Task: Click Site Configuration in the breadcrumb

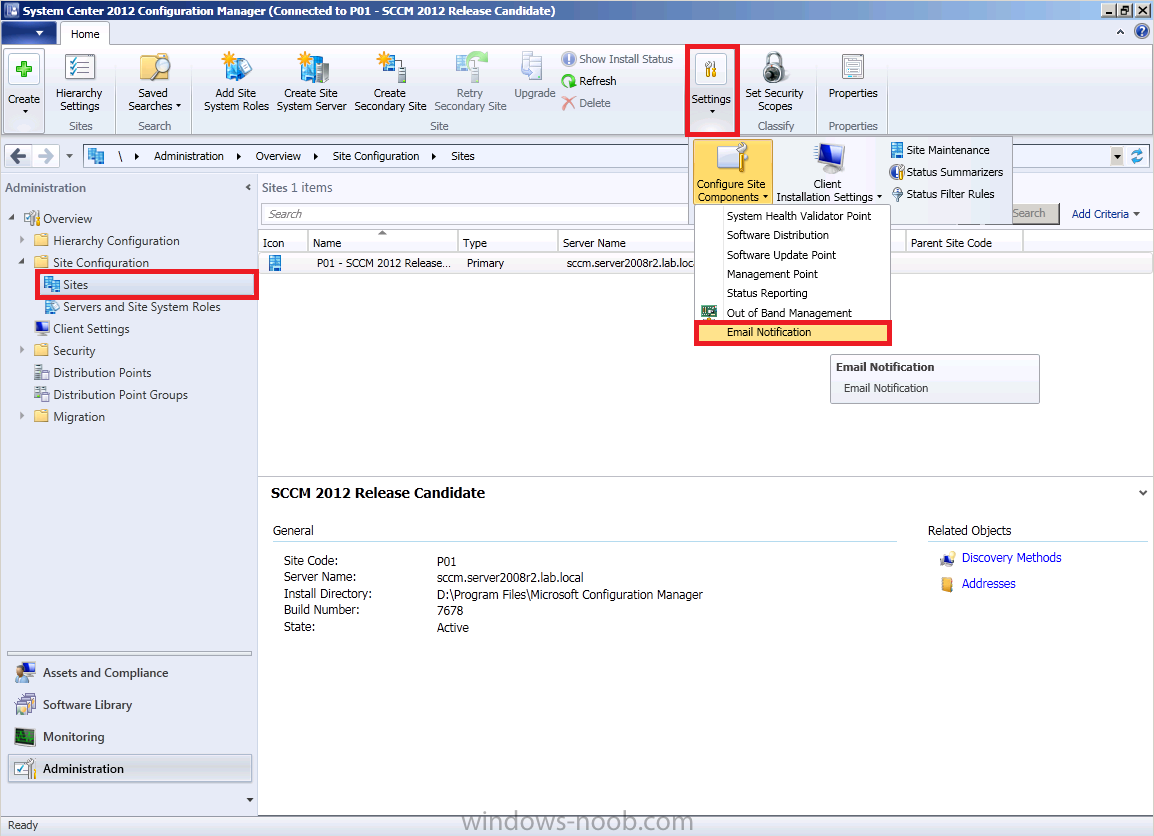Action: 376,156
